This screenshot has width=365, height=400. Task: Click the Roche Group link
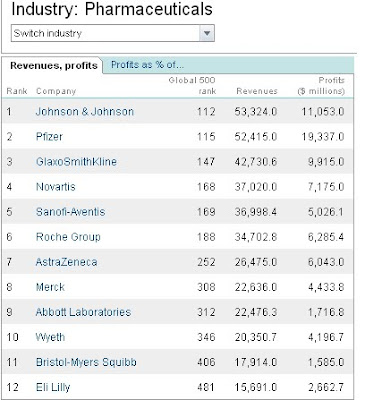pyautogui.click(x=68, y=237)
